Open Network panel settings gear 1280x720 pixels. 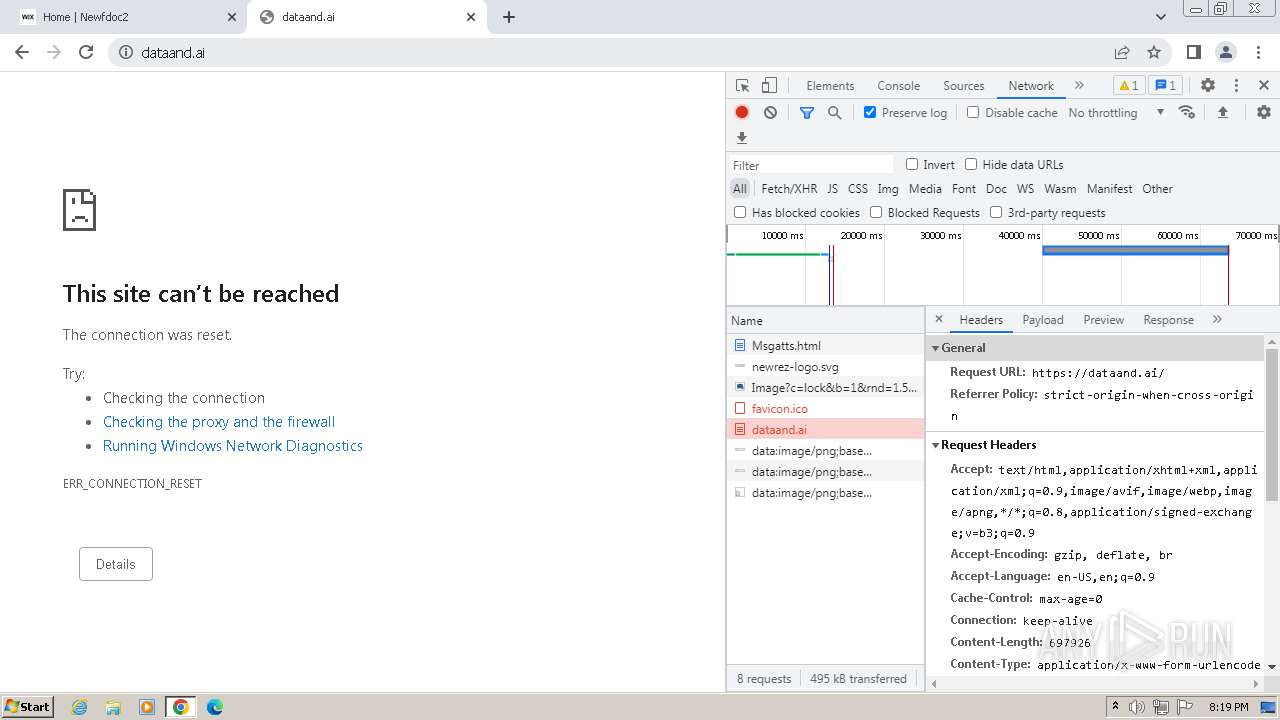coord(1264,112)
